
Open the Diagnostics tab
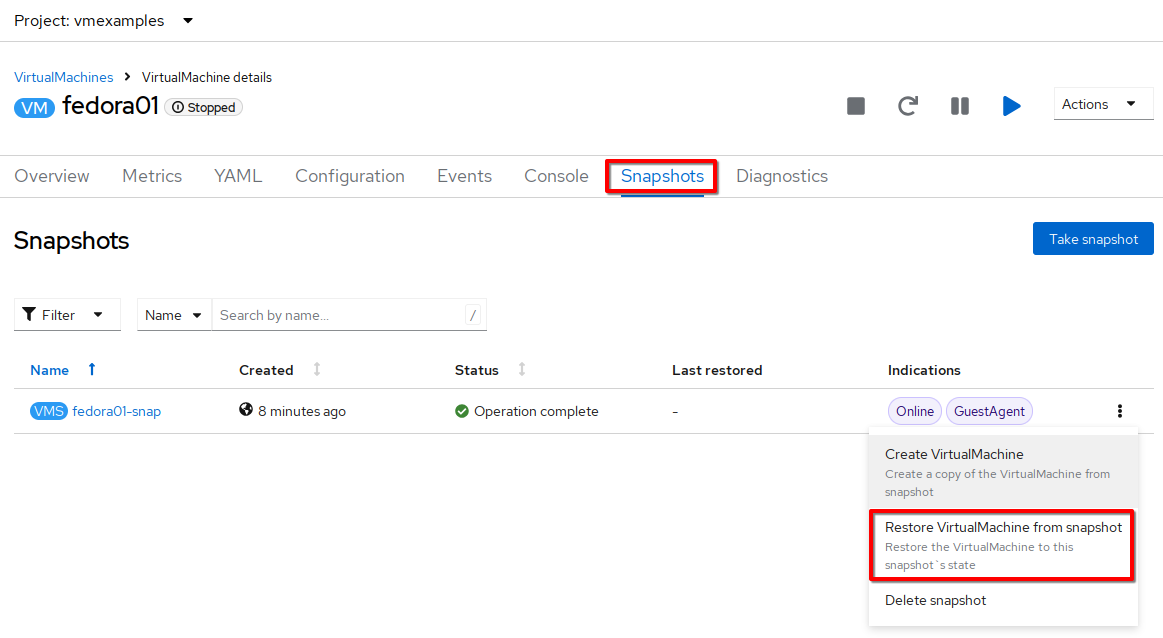coord(782,176)
